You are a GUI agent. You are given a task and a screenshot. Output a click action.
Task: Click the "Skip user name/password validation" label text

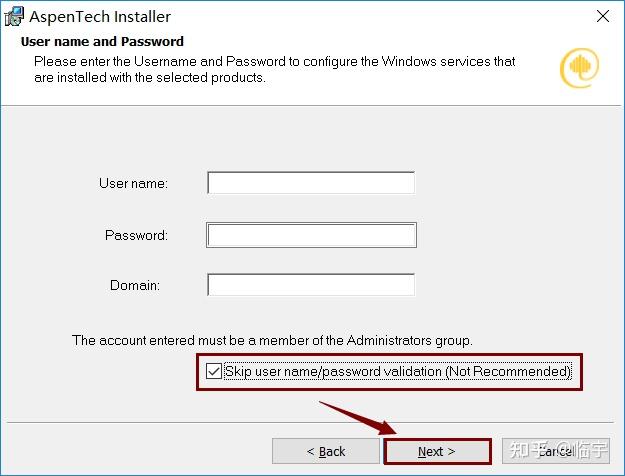click(x=398, y=371)
